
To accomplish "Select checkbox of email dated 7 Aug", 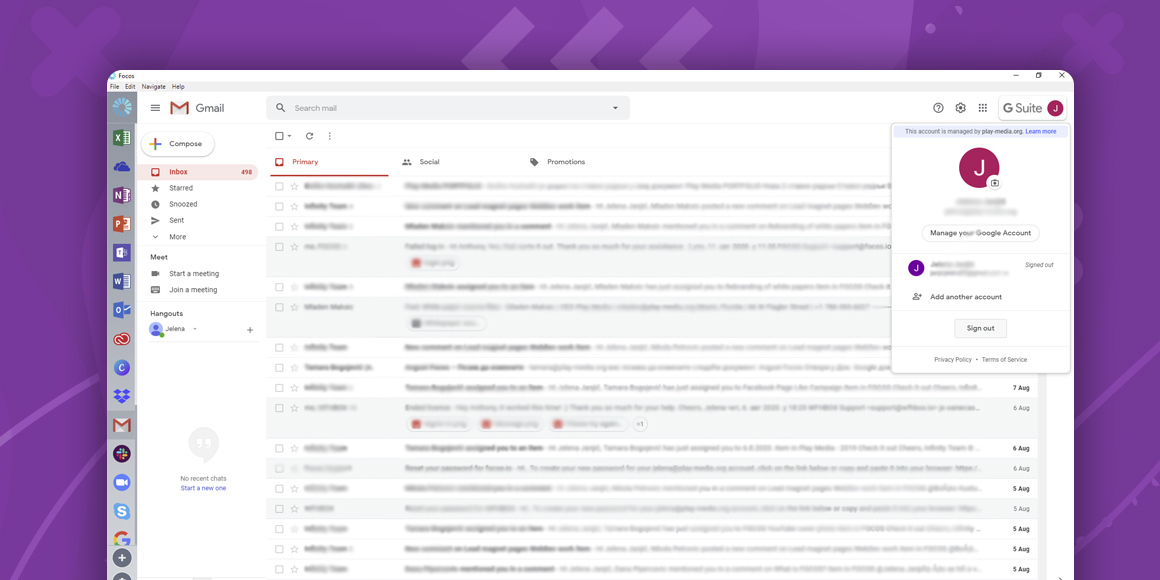I will (x=279, y=388).
